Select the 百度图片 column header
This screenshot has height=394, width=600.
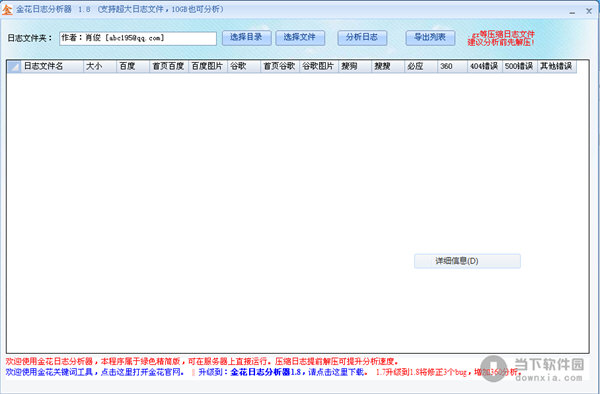208,66
